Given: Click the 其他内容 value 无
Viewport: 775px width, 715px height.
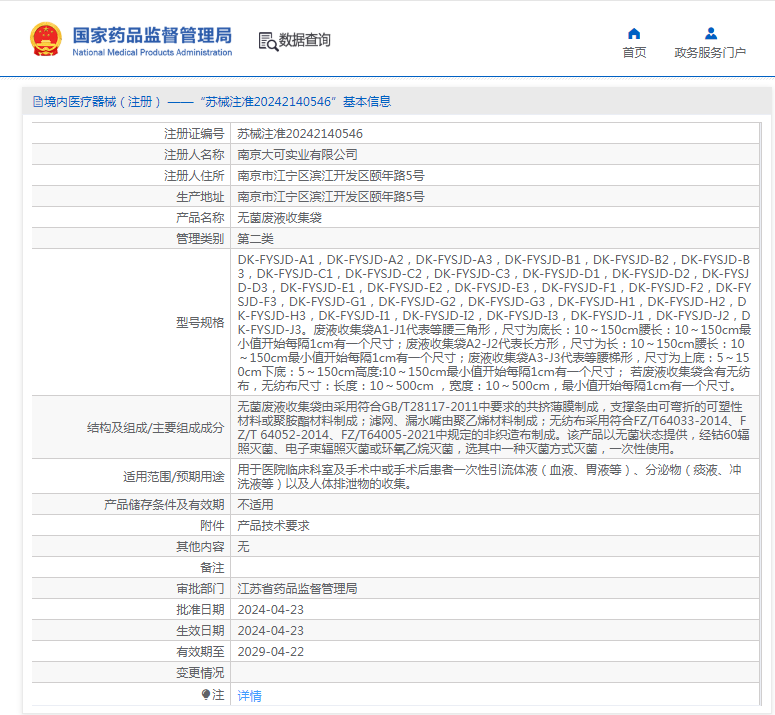Looking at the screenshot, I should coord(243,547).
